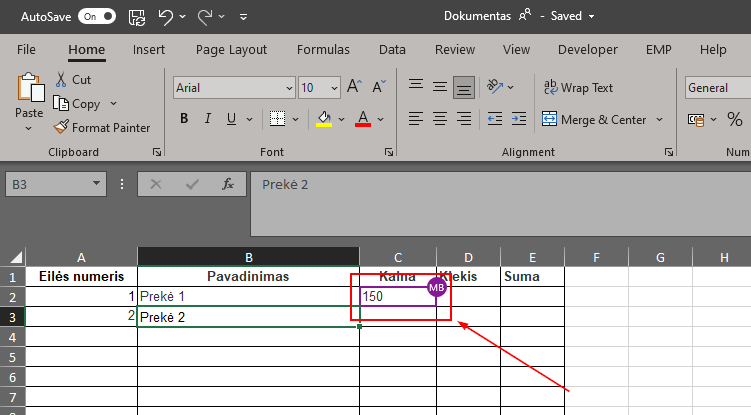Click Decrease Indent icon
Image resolution: width=751 pixels, height=415 pixels.
pyautogui.click(x=495, y=118)
